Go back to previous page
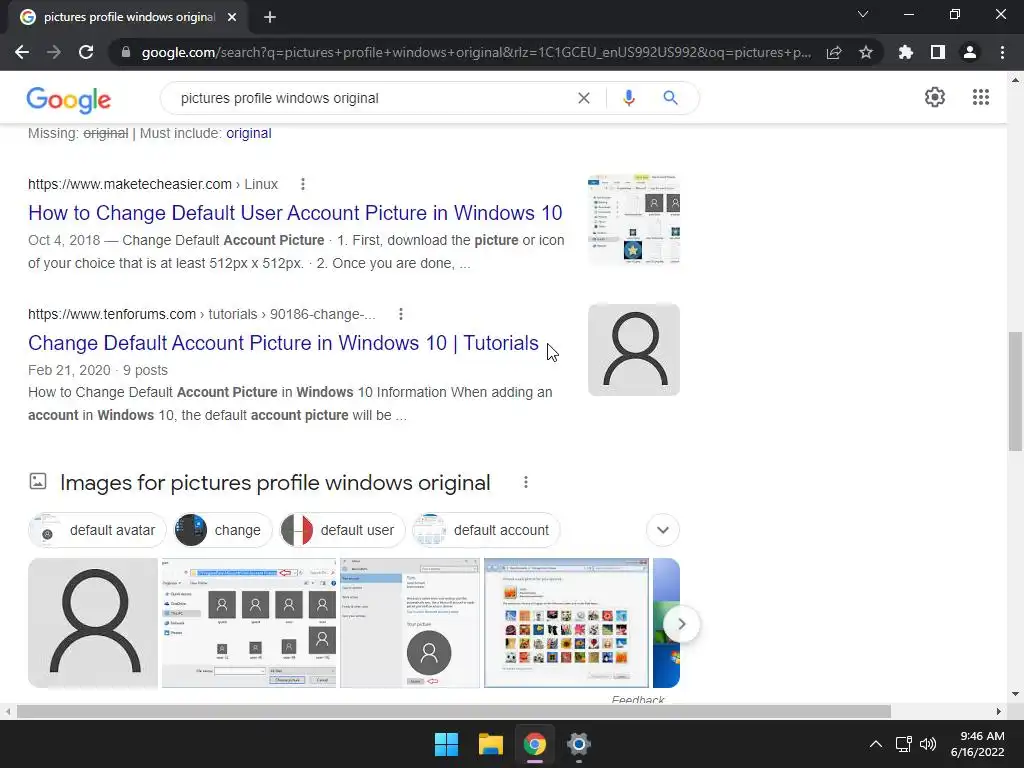 (x=22, y=52)
